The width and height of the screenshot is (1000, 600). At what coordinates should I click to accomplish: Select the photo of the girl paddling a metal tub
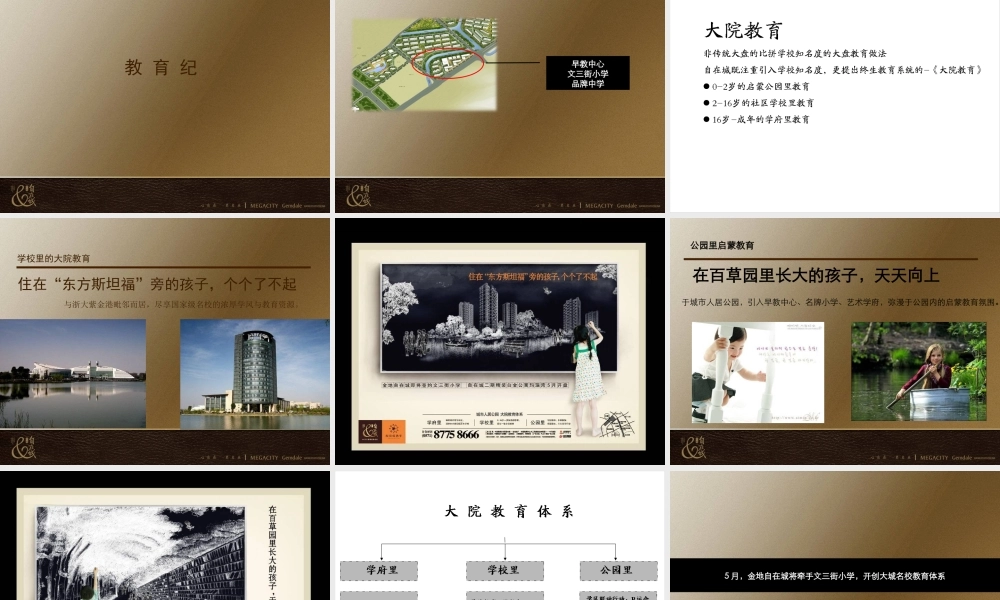[918, 371]
